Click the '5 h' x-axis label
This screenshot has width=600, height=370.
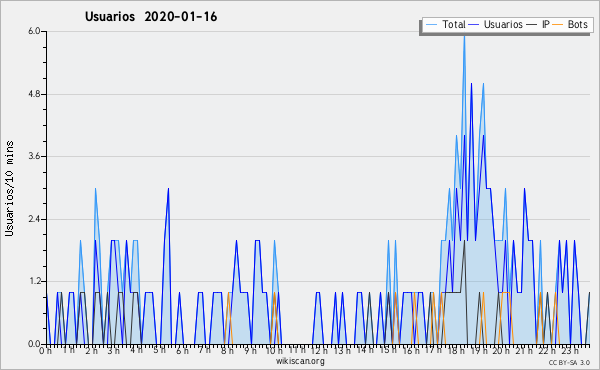pyautogui.click(x=161, y=351)
